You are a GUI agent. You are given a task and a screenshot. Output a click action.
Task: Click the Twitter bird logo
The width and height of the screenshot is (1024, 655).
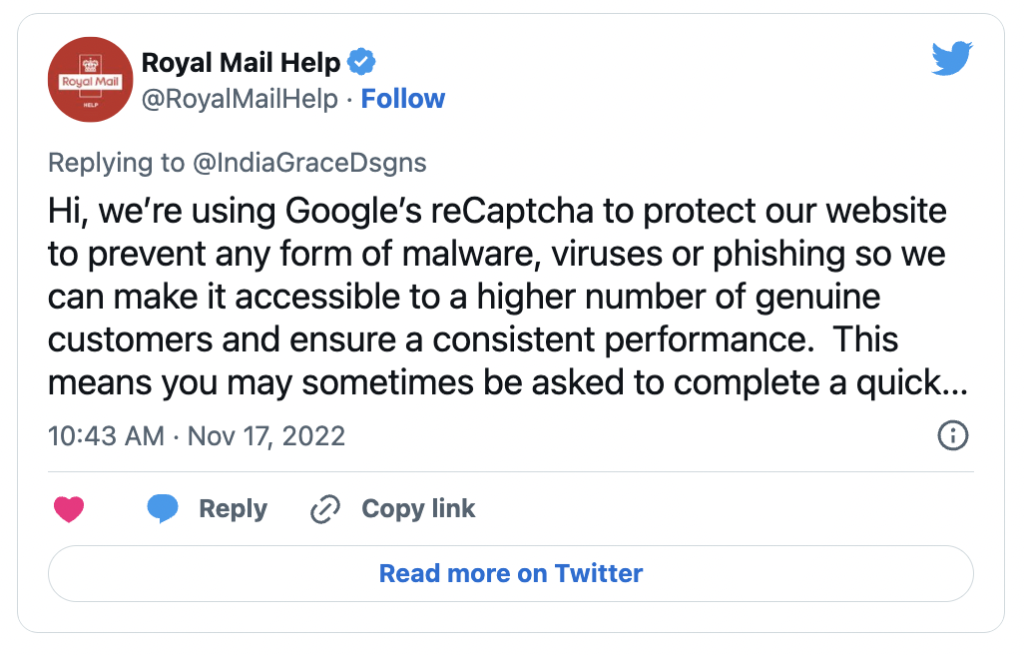[x=952, y=58]
